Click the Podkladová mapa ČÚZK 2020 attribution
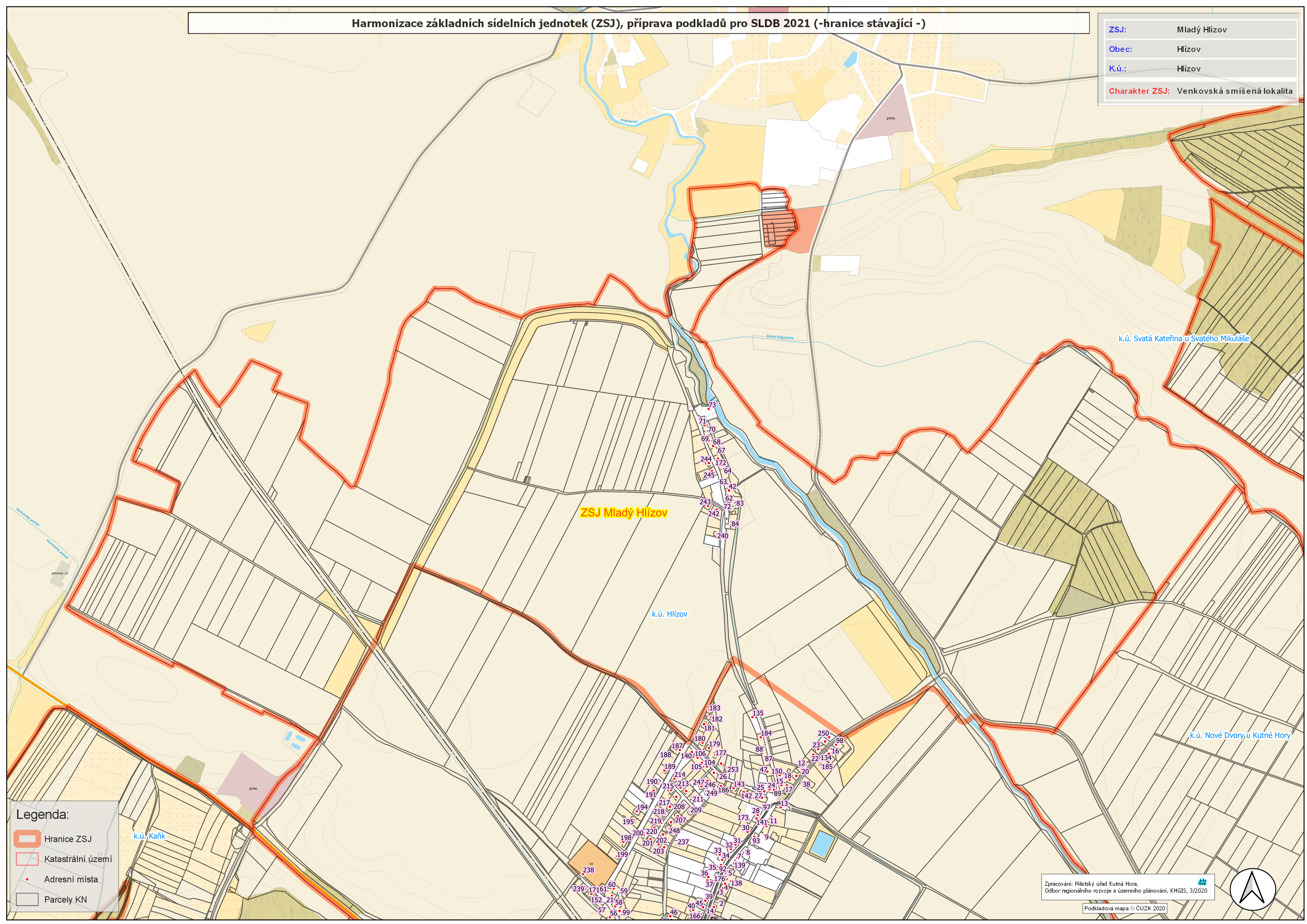The image size is (1307, 924). pyautogui.click(x=1124, y=908)
